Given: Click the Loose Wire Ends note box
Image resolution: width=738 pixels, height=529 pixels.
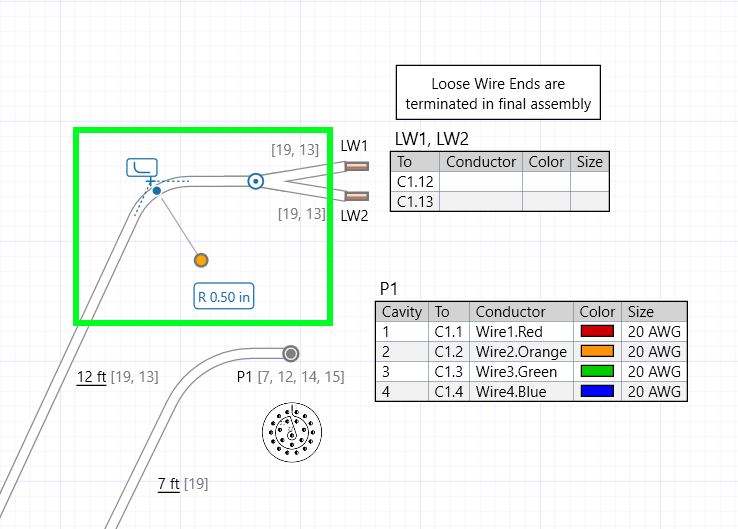Looking at the screenshot, I should [498, 93].
